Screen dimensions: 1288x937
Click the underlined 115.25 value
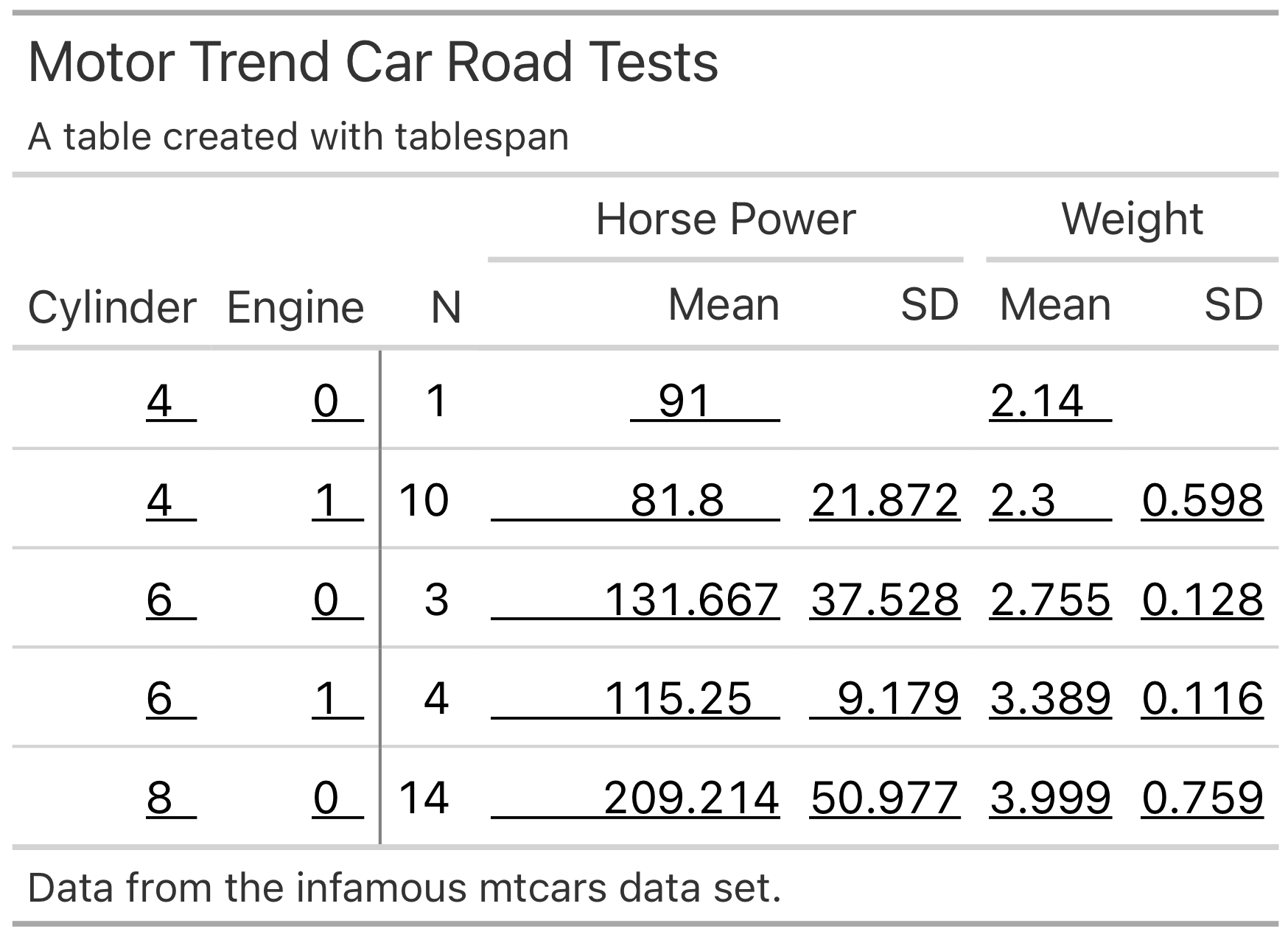(x=678, y=698)
